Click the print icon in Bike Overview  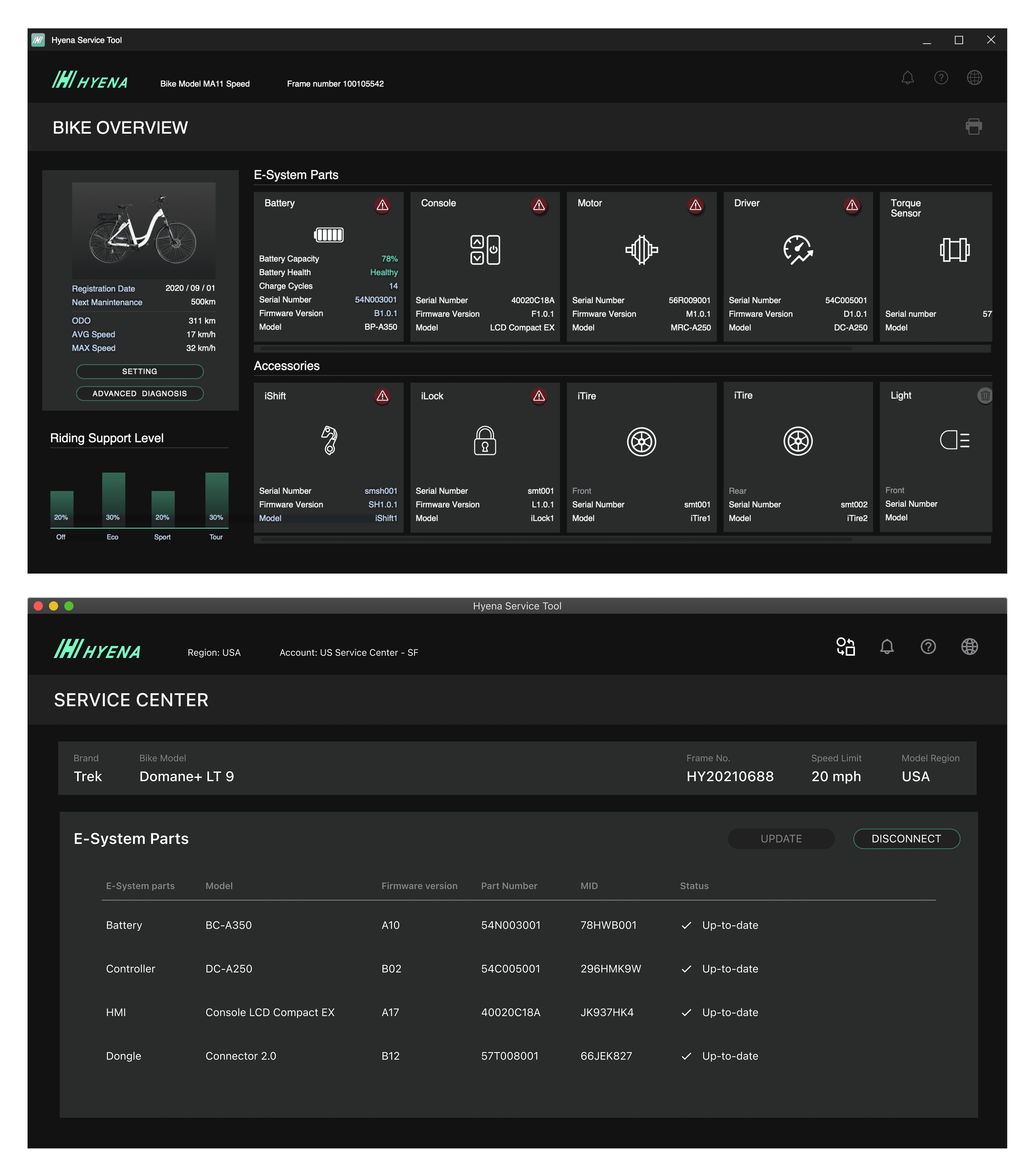[x=974, y=127]
